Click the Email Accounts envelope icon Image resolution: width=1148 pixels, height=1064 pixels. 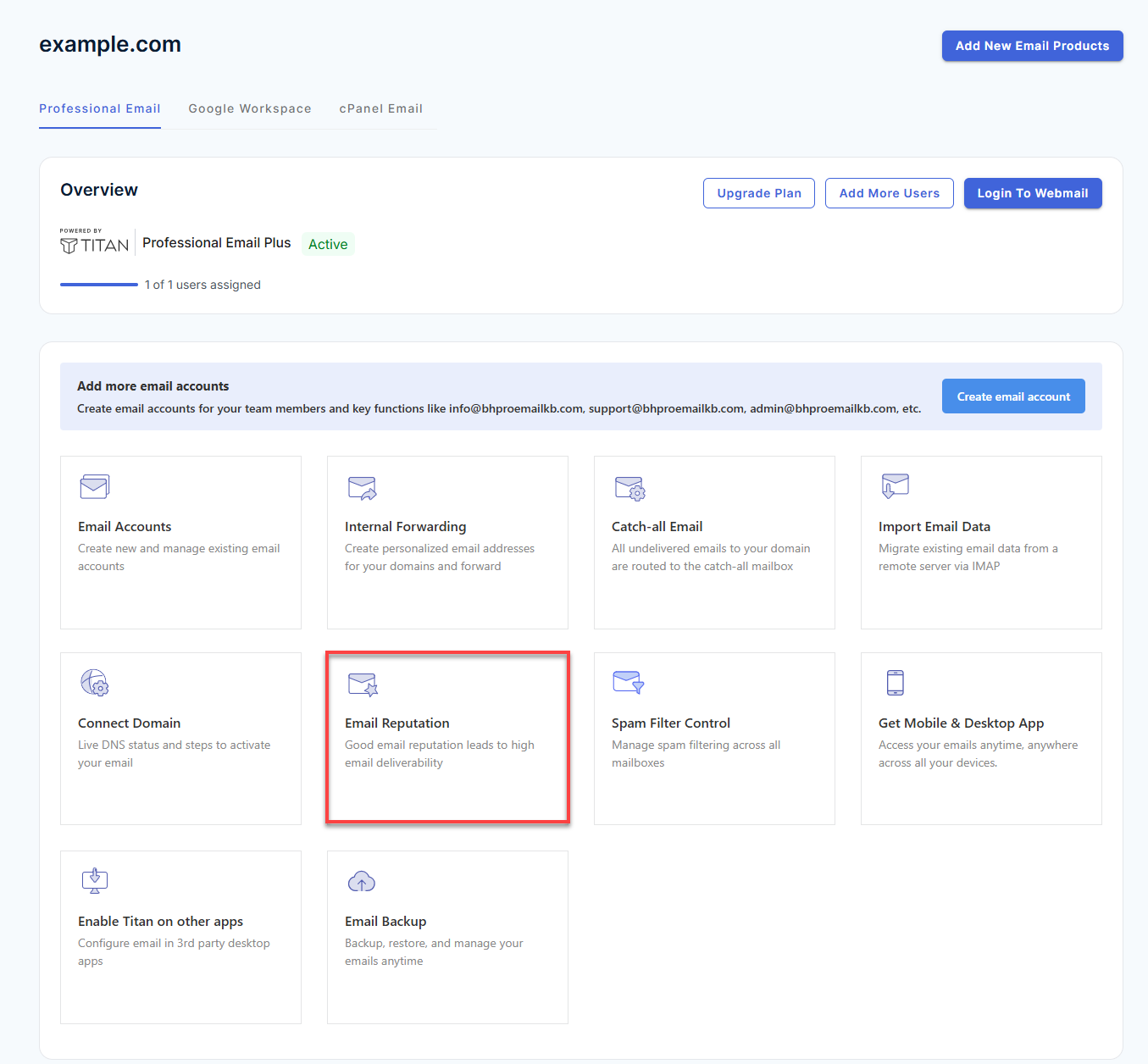coord(94,486)
